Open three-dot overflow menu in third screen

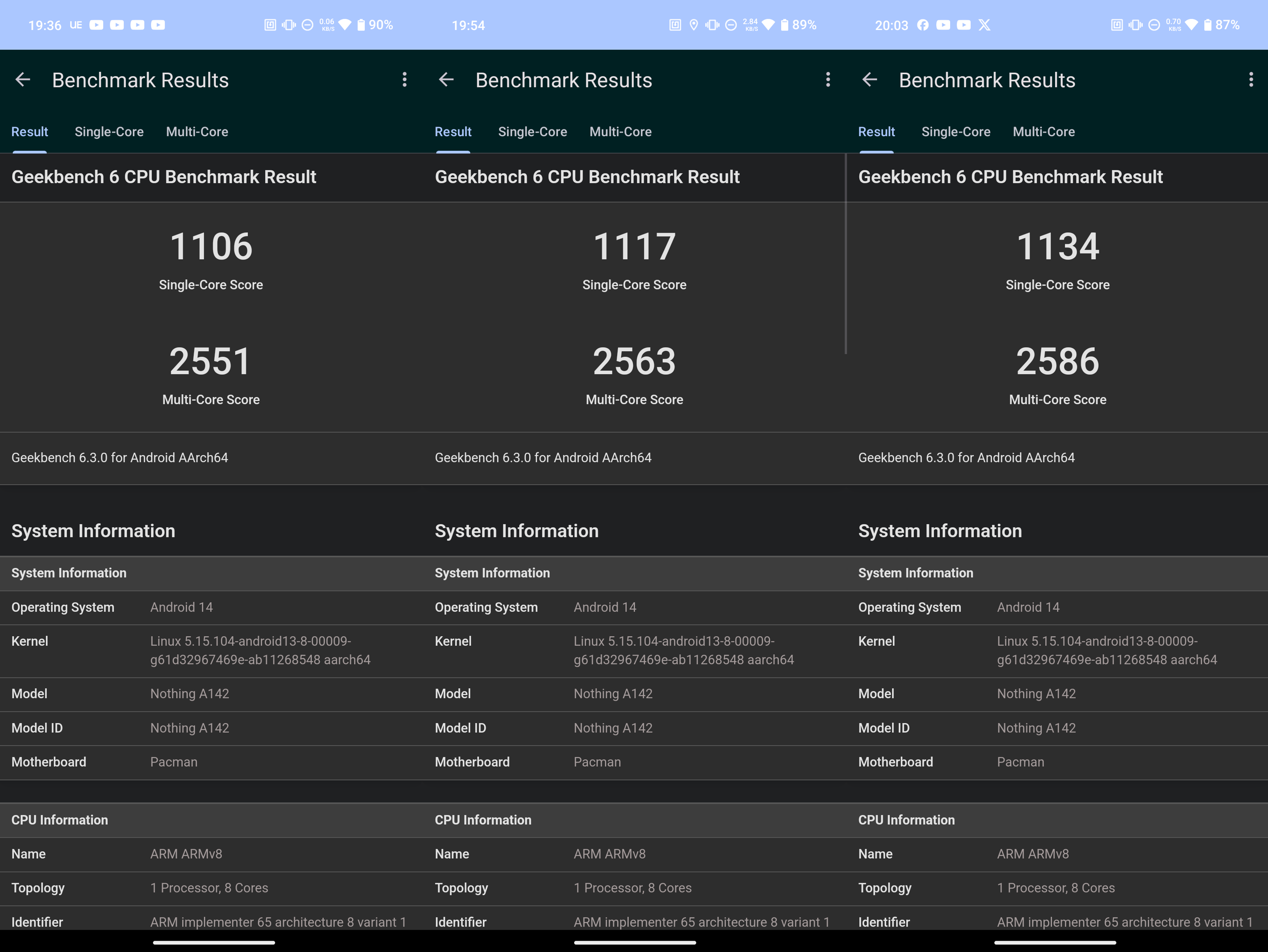pyautogui.click(x=1251, y=80)
